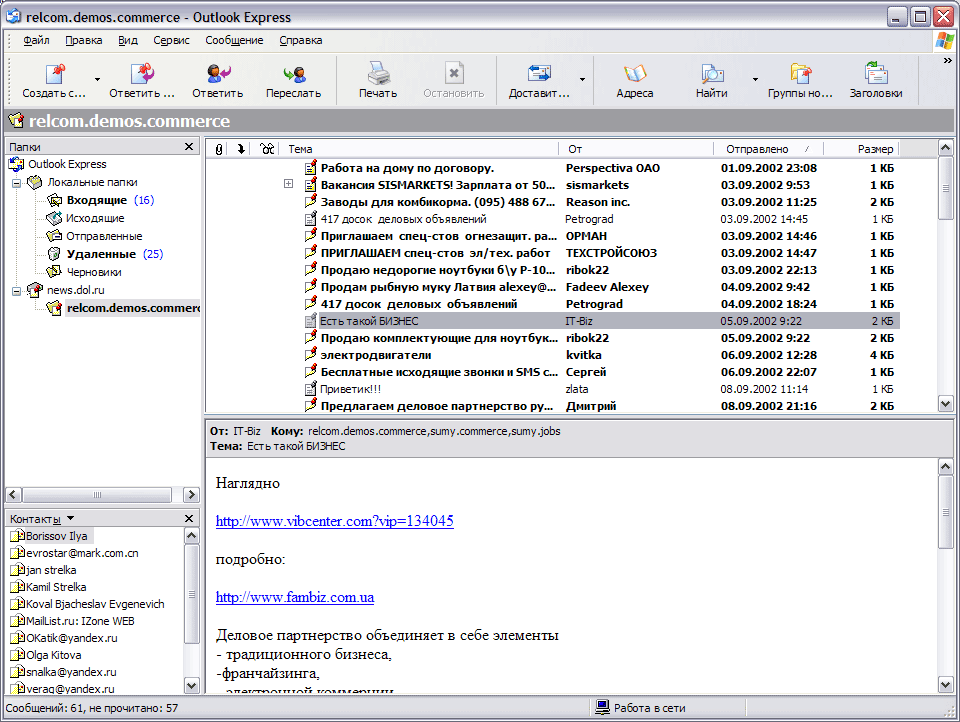Open Найти dropdown arrow
The width and height of the screenshot is (960, 722).
(x=755, y=80)
